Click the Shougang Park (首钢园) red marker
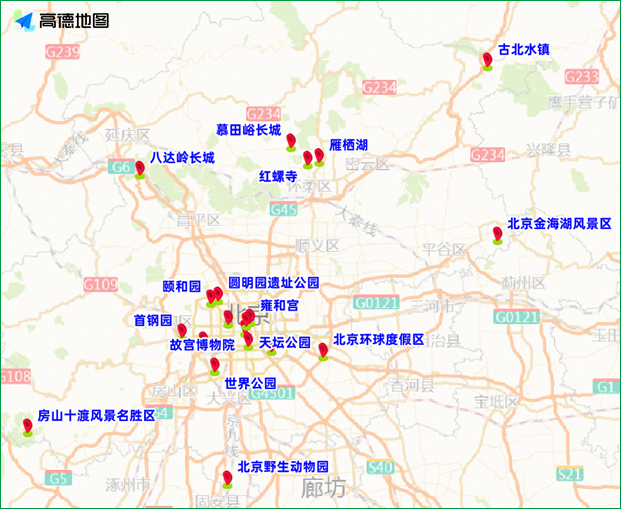 click(x=182, y=330)
